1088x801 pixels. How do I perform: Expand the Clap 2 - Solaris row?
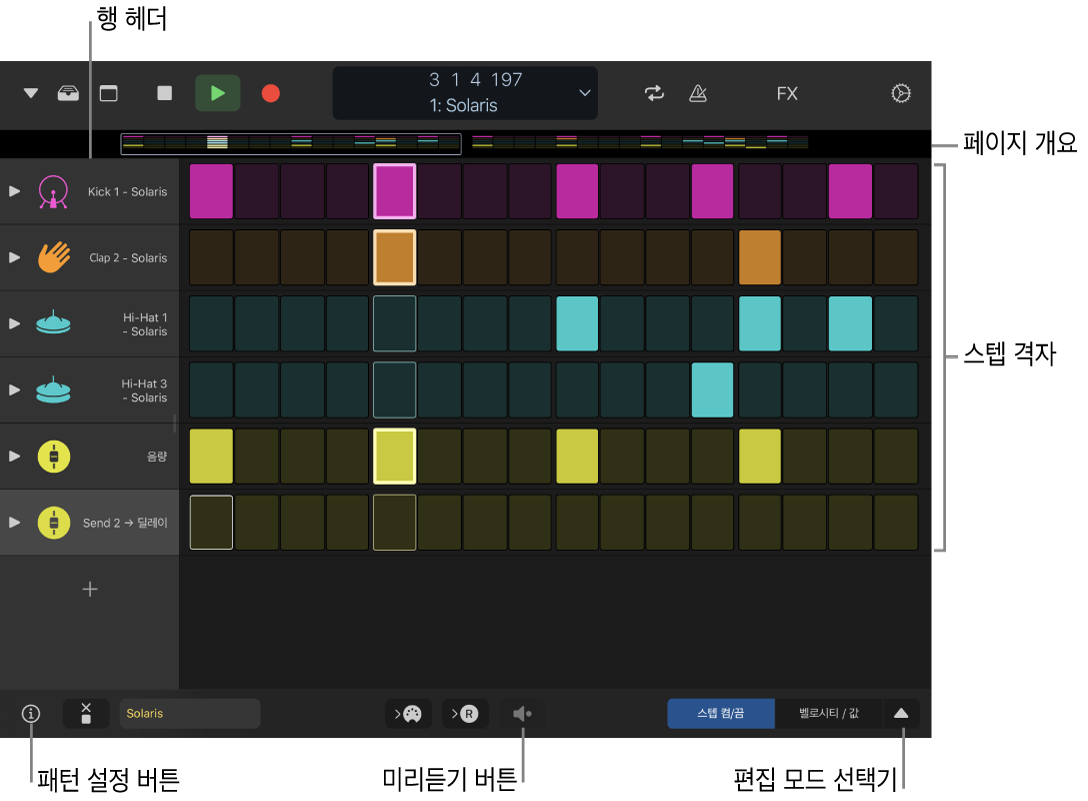point(14,257)
